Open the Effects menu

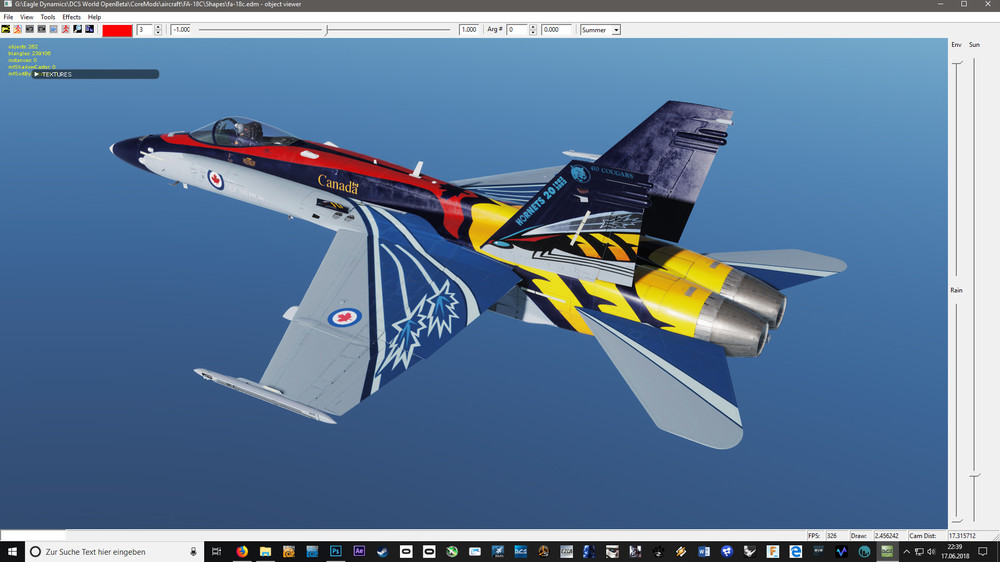coord(71,17)
